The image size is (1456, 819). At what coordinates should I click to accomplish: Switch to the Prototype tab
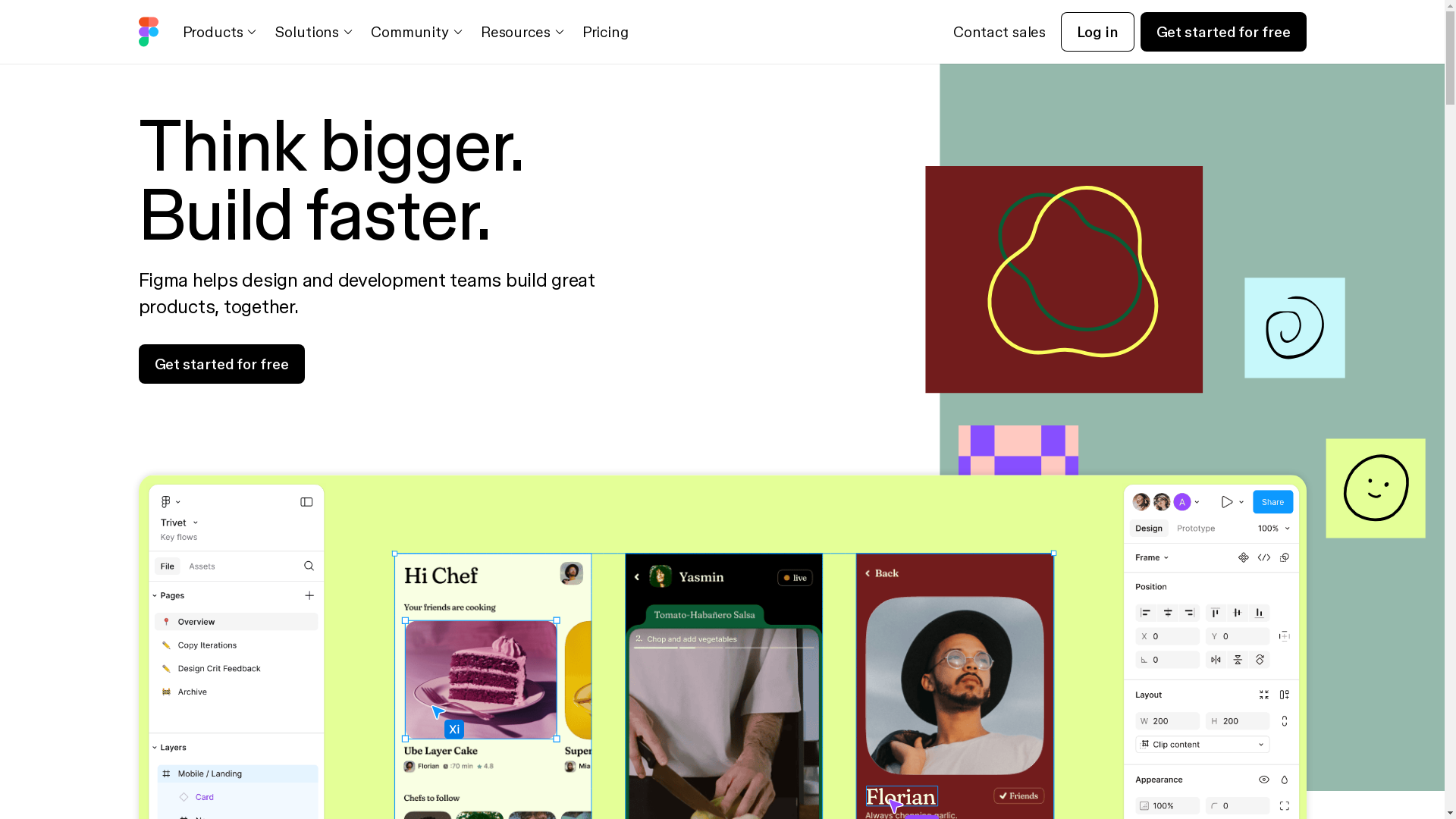(x=1196, y=527)
